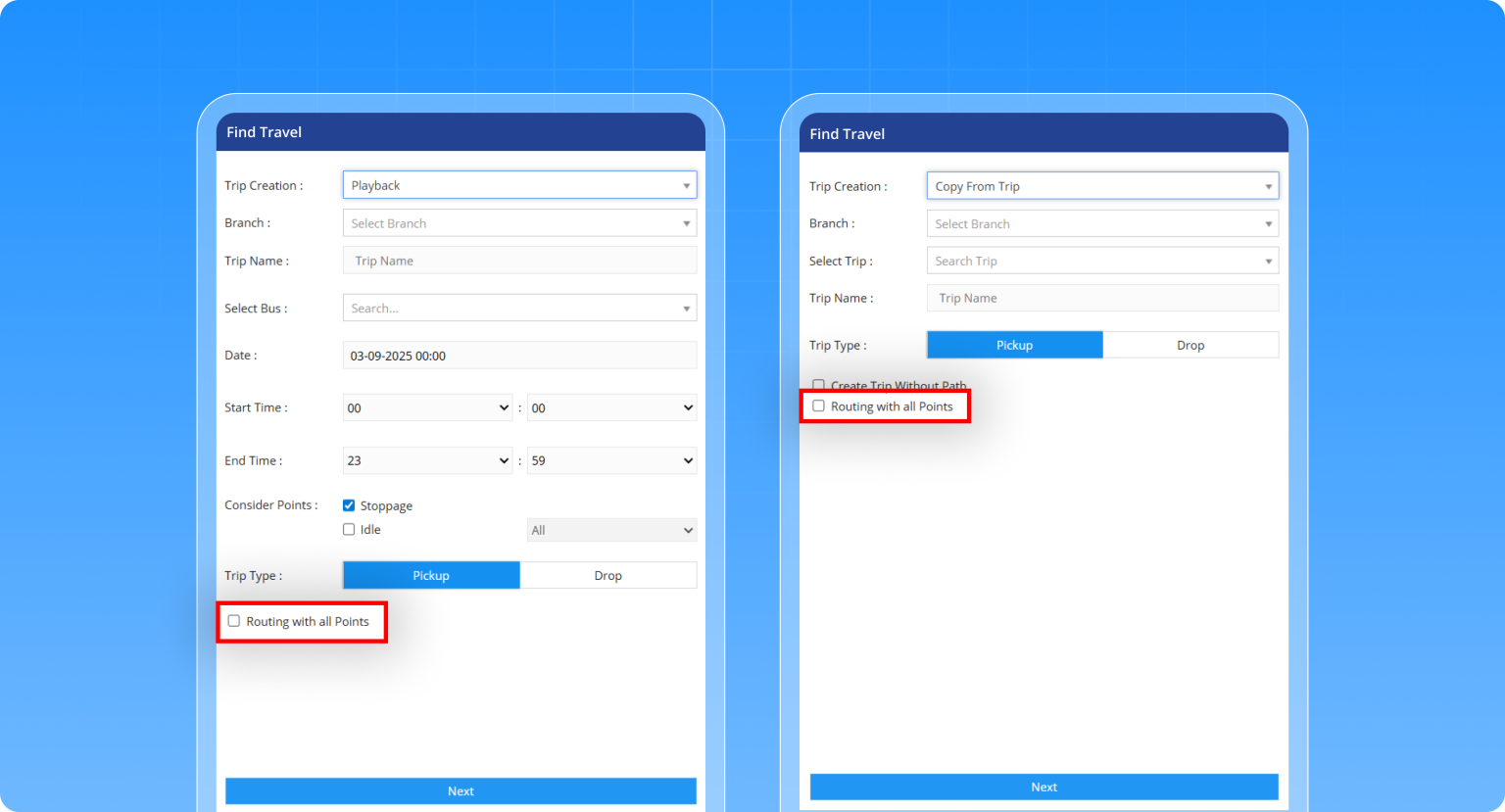Select Drop trip type in the Playback form

point(607,576)
